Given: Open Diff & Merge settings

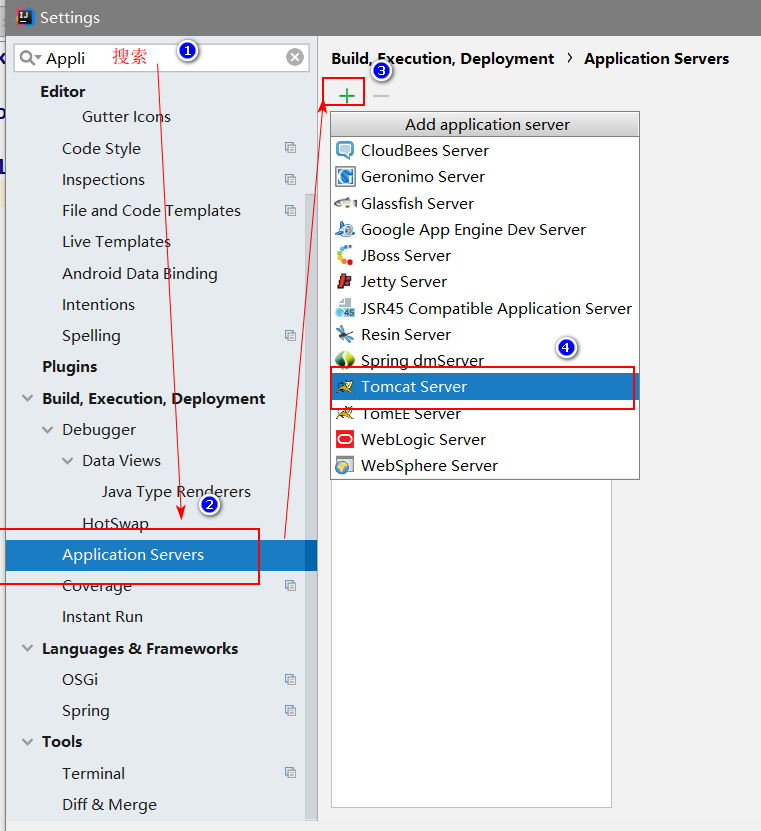Looking at the screenshot, I should pyautogui.click(x=109, y=805).
